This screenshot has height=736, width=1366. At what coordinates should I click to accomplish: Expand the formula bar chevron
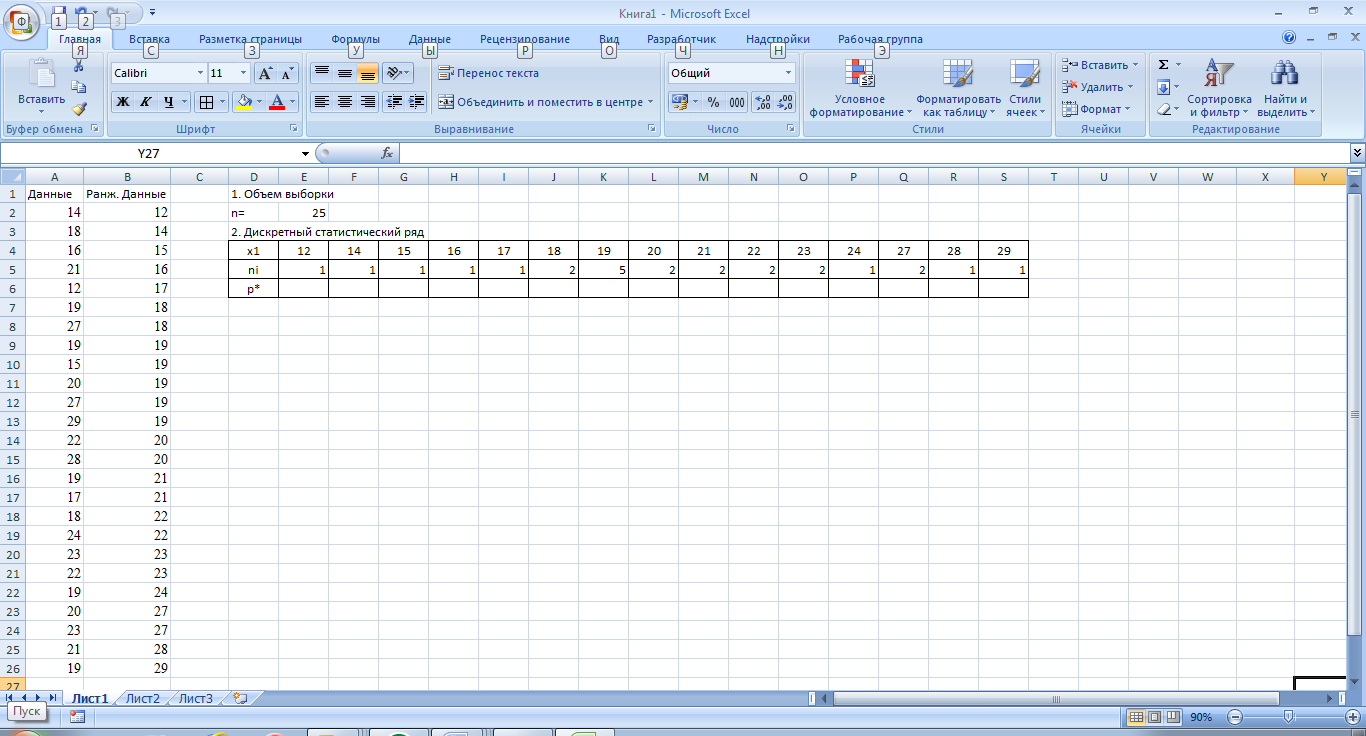(x=1357, y=153)
